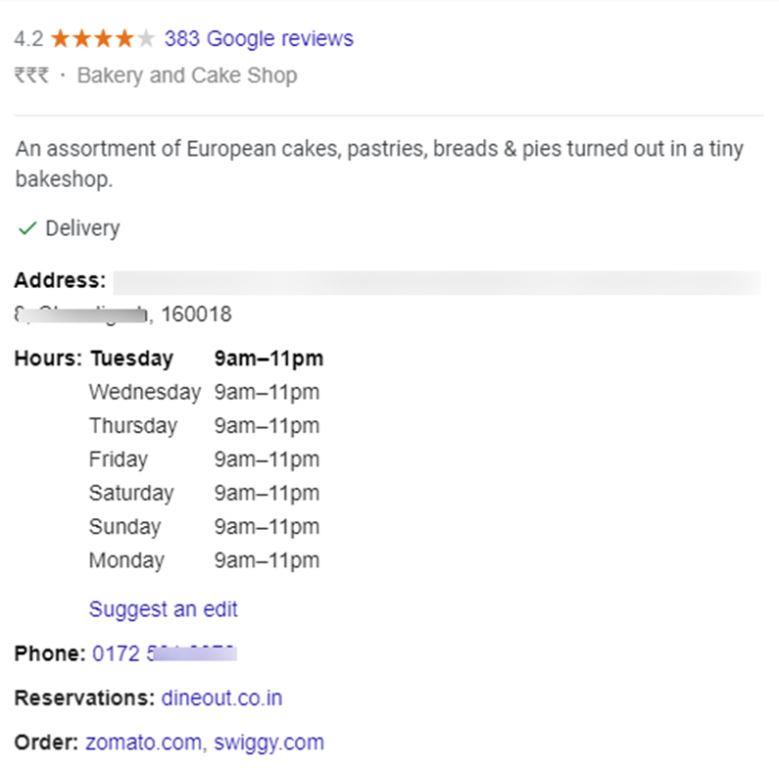Click the Thursday opening hours entry
This screenshot has width=779, height=768.
pyautogui.click(x=204, y=426)
